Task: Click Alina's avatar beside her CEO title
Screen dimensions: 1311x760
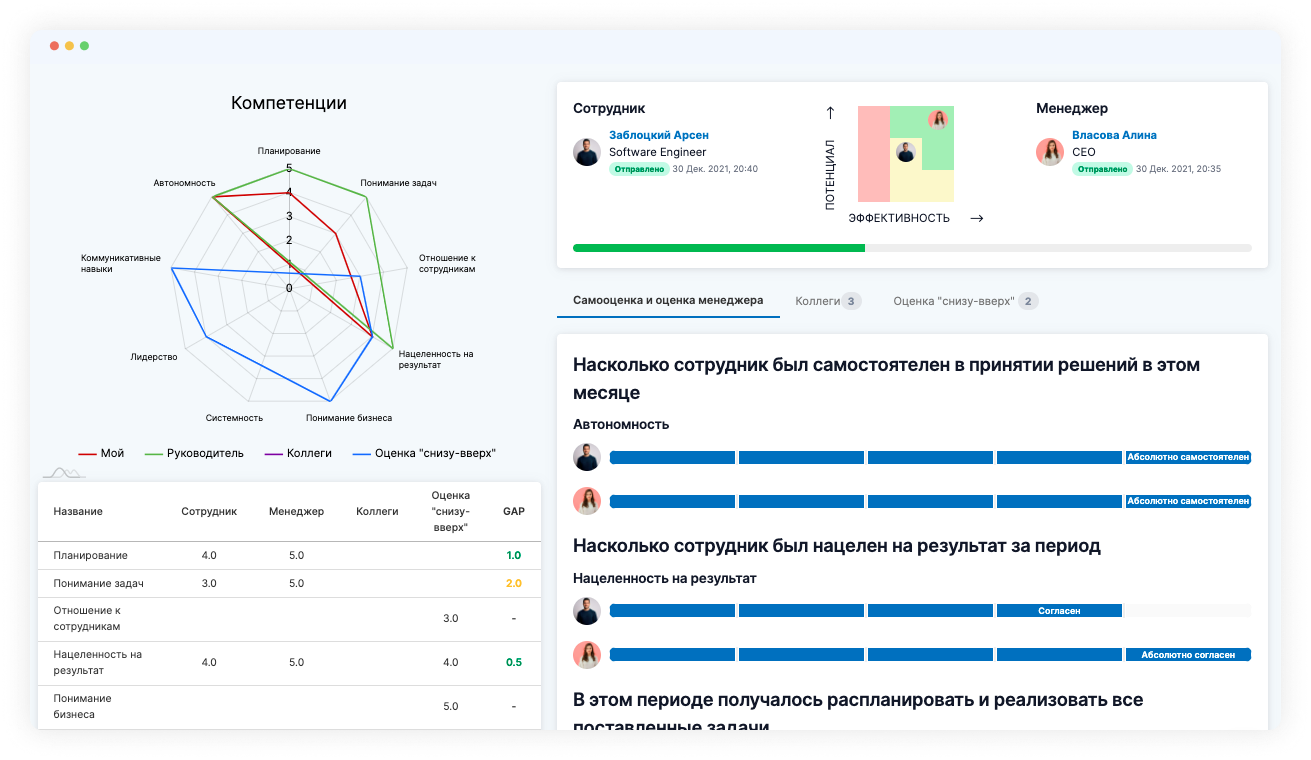Action: pyautogui.click(x=1048, y=152)
